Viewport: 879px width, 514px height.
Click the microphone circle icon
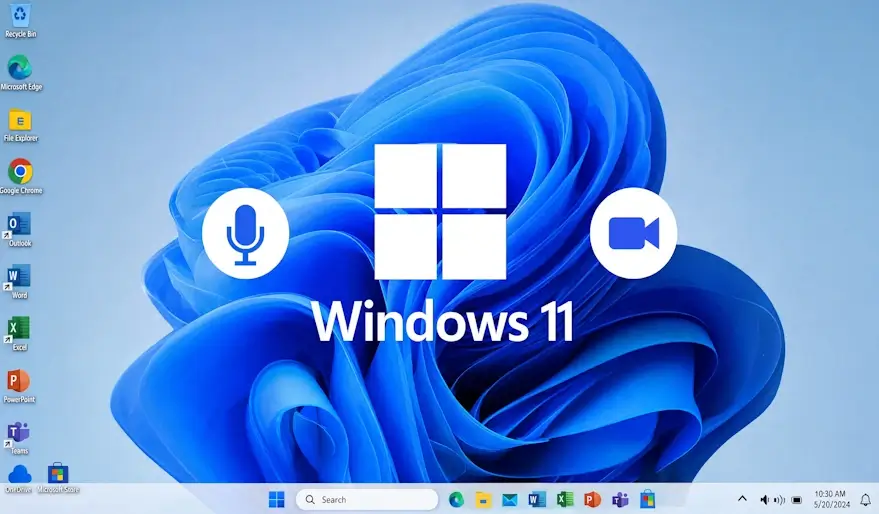tap(246, 233)
